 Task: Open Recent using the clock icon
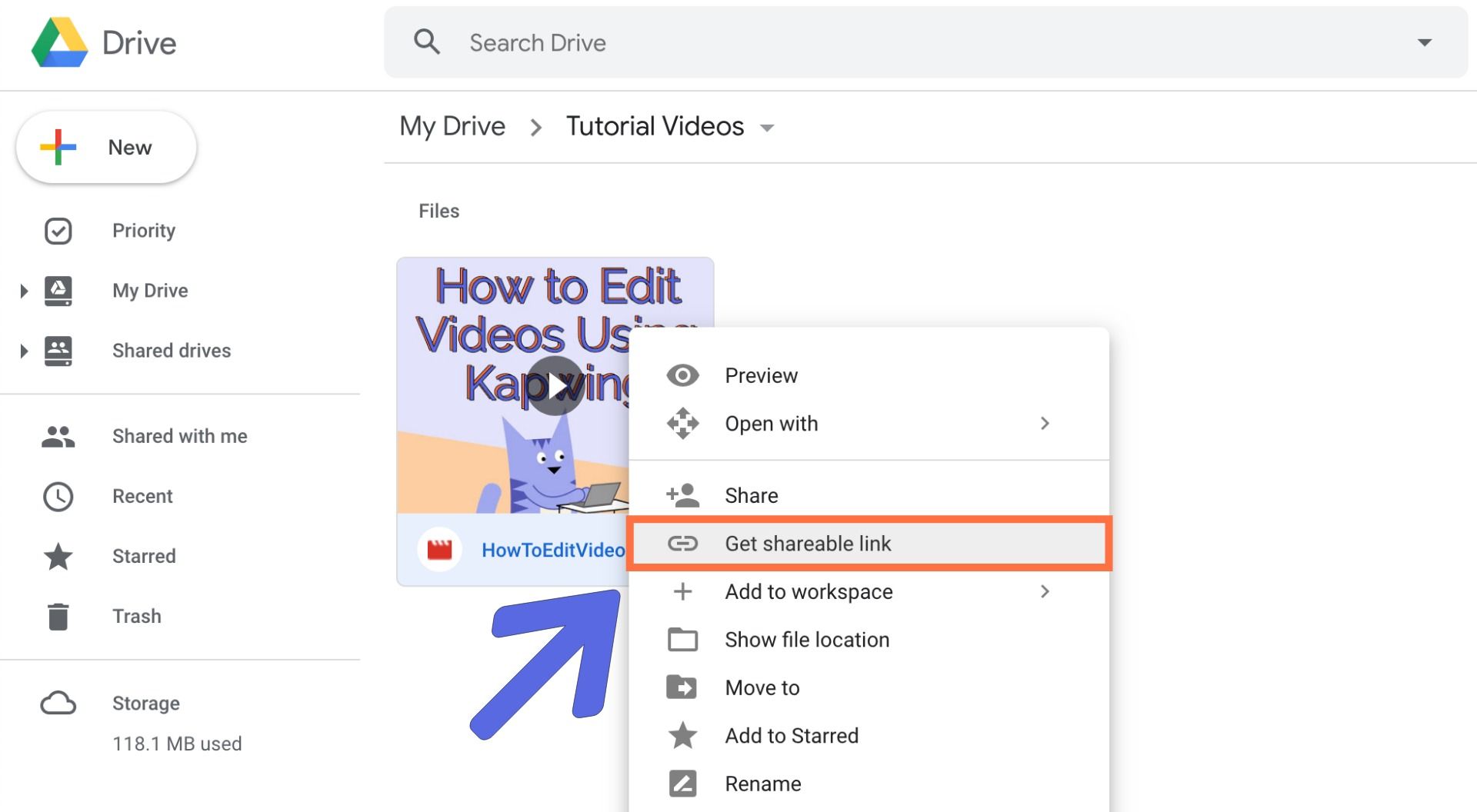[x=58, y=497]
